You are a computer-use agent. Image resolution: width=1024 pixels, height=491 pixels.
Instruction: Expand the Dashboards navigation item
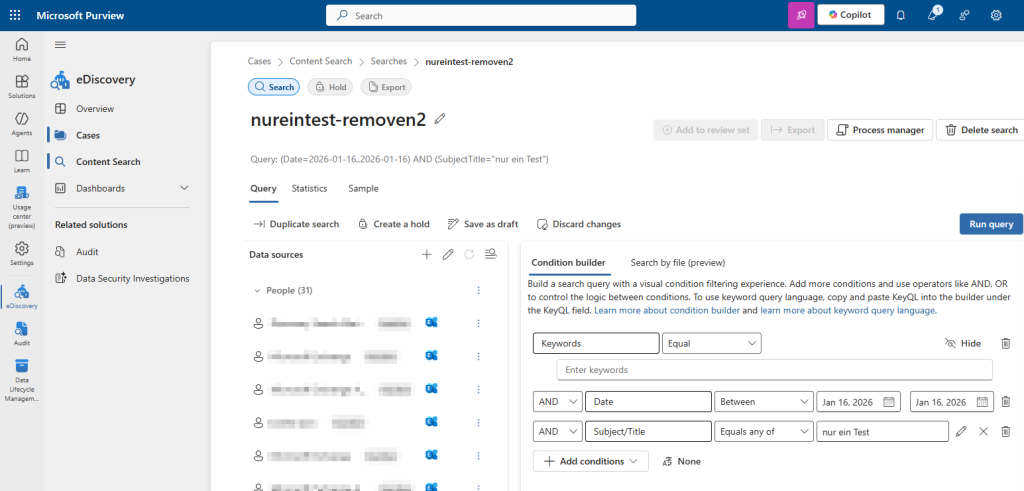pyautogui.click(x=184, y=188)
